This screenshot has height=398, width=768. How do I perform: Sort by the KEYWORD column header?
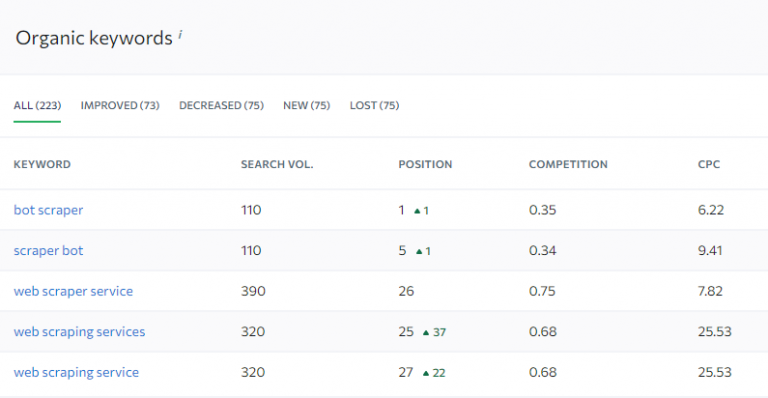point(42,164)
